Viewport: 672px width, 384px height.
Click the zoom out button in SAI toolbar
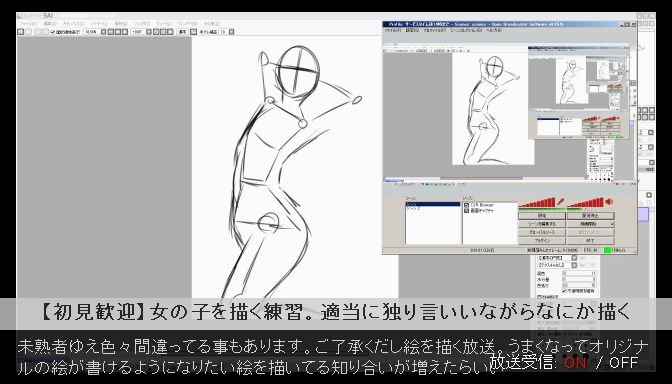pyautogui.click(x=111, y=32)
